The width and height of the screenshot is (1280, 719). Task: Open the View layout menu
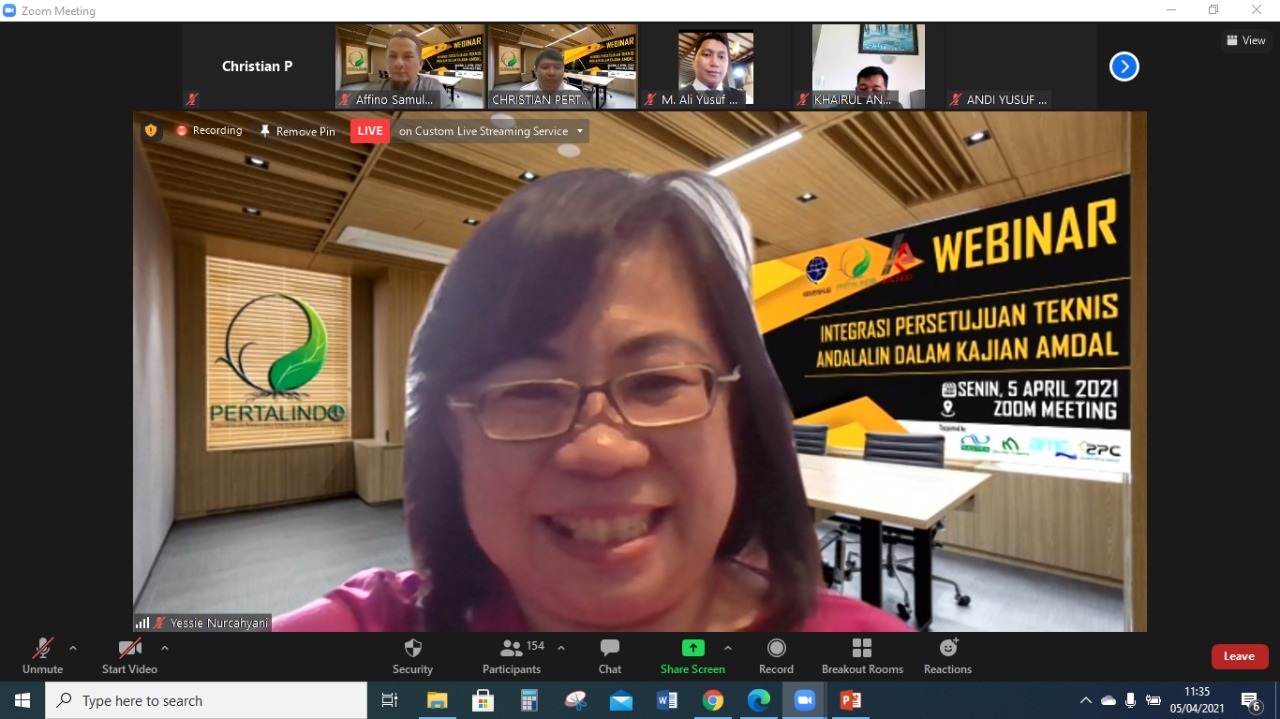(1246, 40)
